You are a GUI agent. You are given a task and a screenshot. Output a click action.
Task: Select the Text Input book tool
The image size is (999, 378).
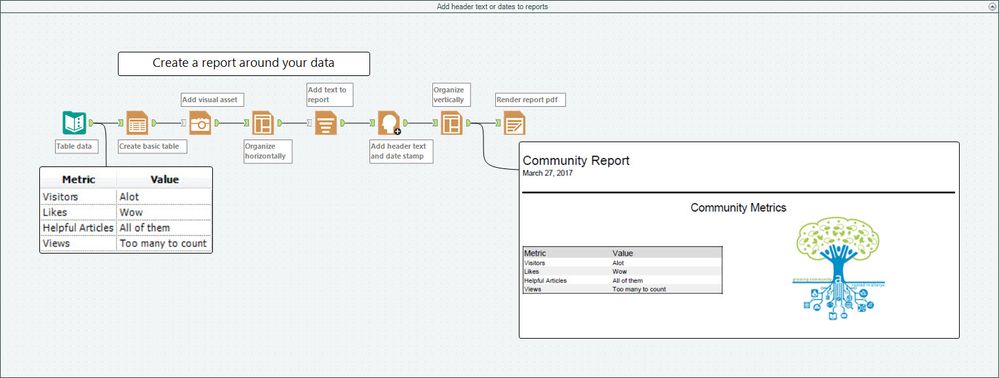[x=74, y=122]
